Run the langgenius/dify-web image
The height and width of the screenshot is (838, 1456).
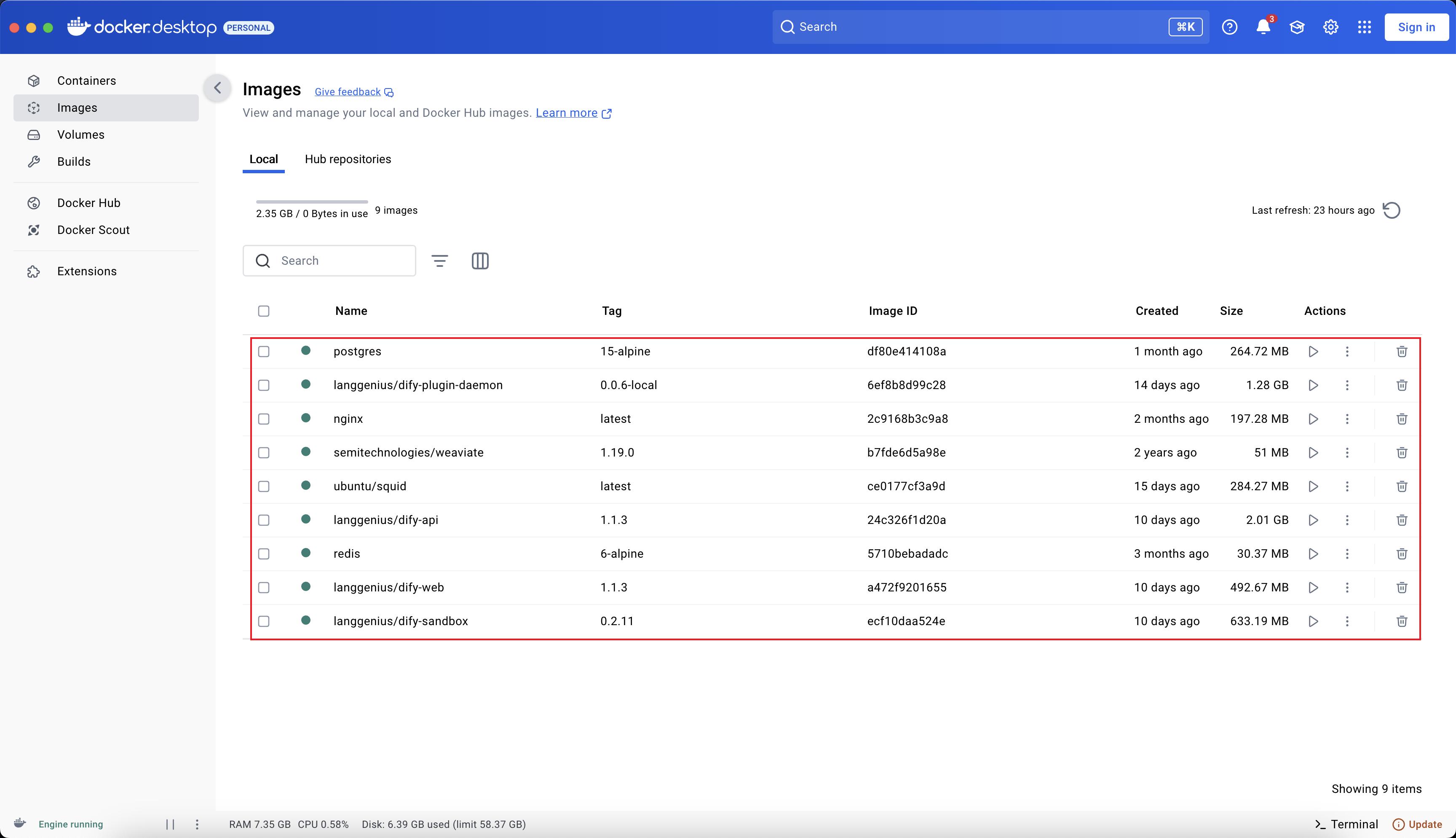pos(1313,587)
